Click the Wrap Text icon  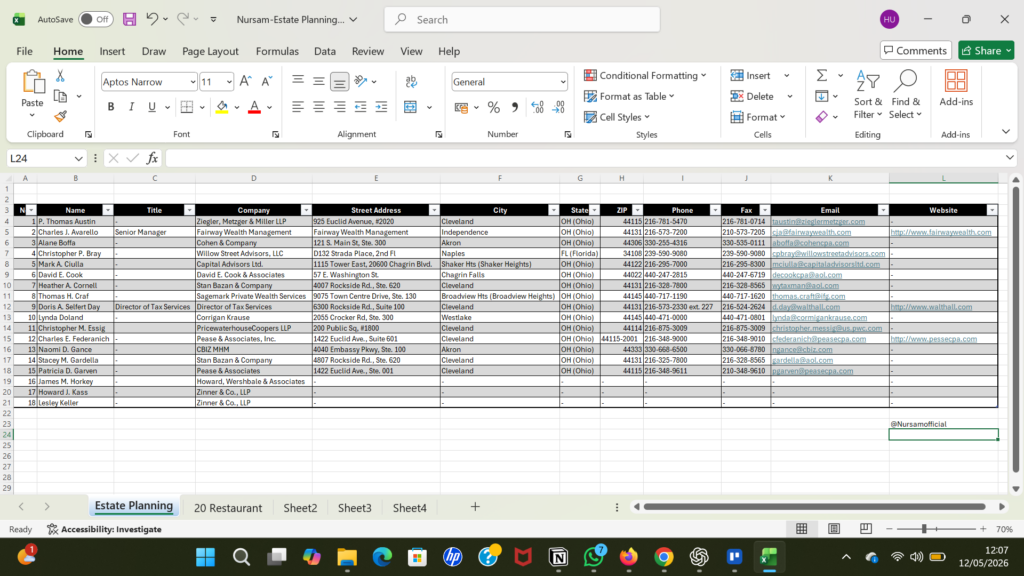411,82
